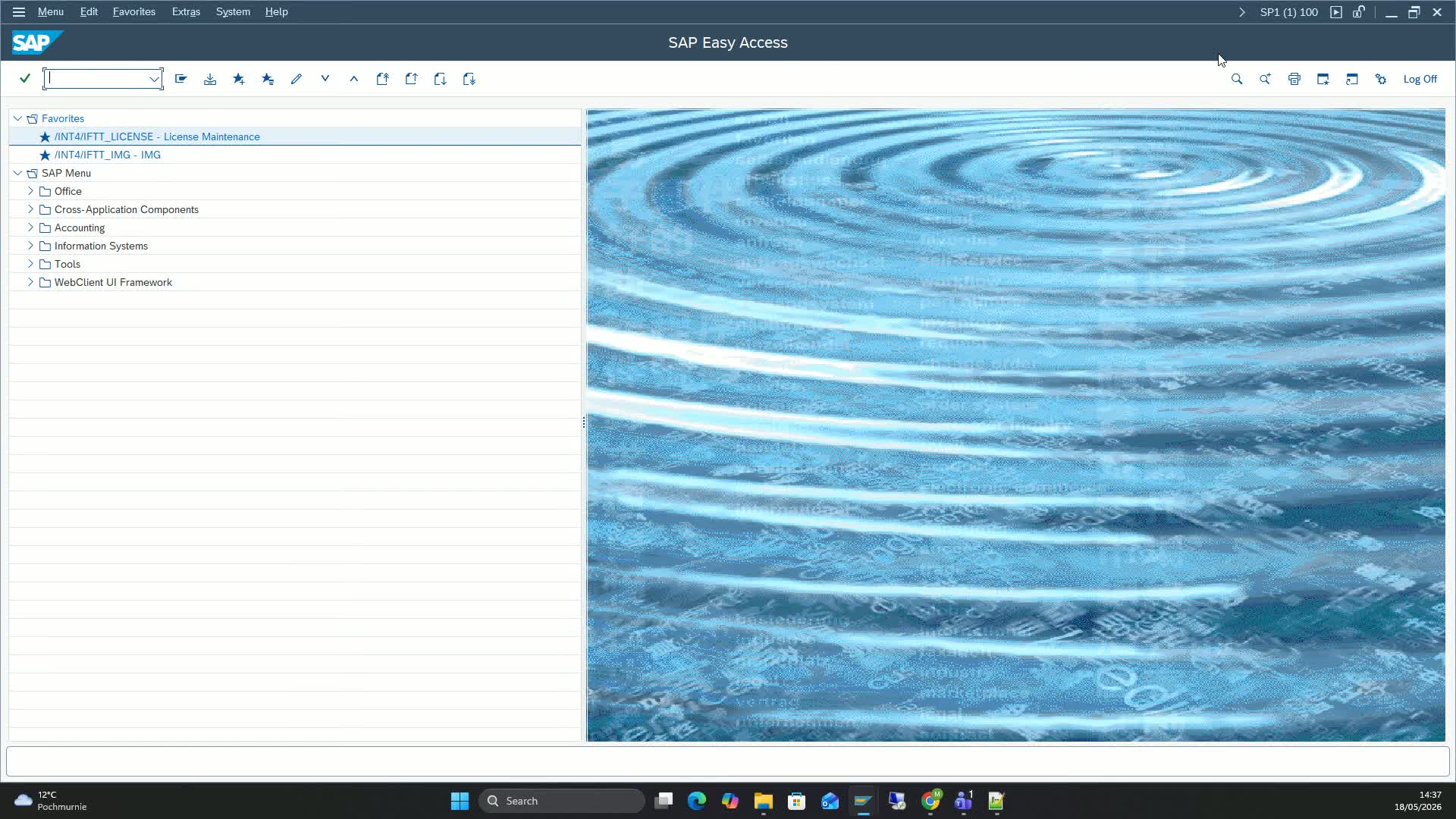
Task: Click the Cross-Application Components label
Action: 126,209
